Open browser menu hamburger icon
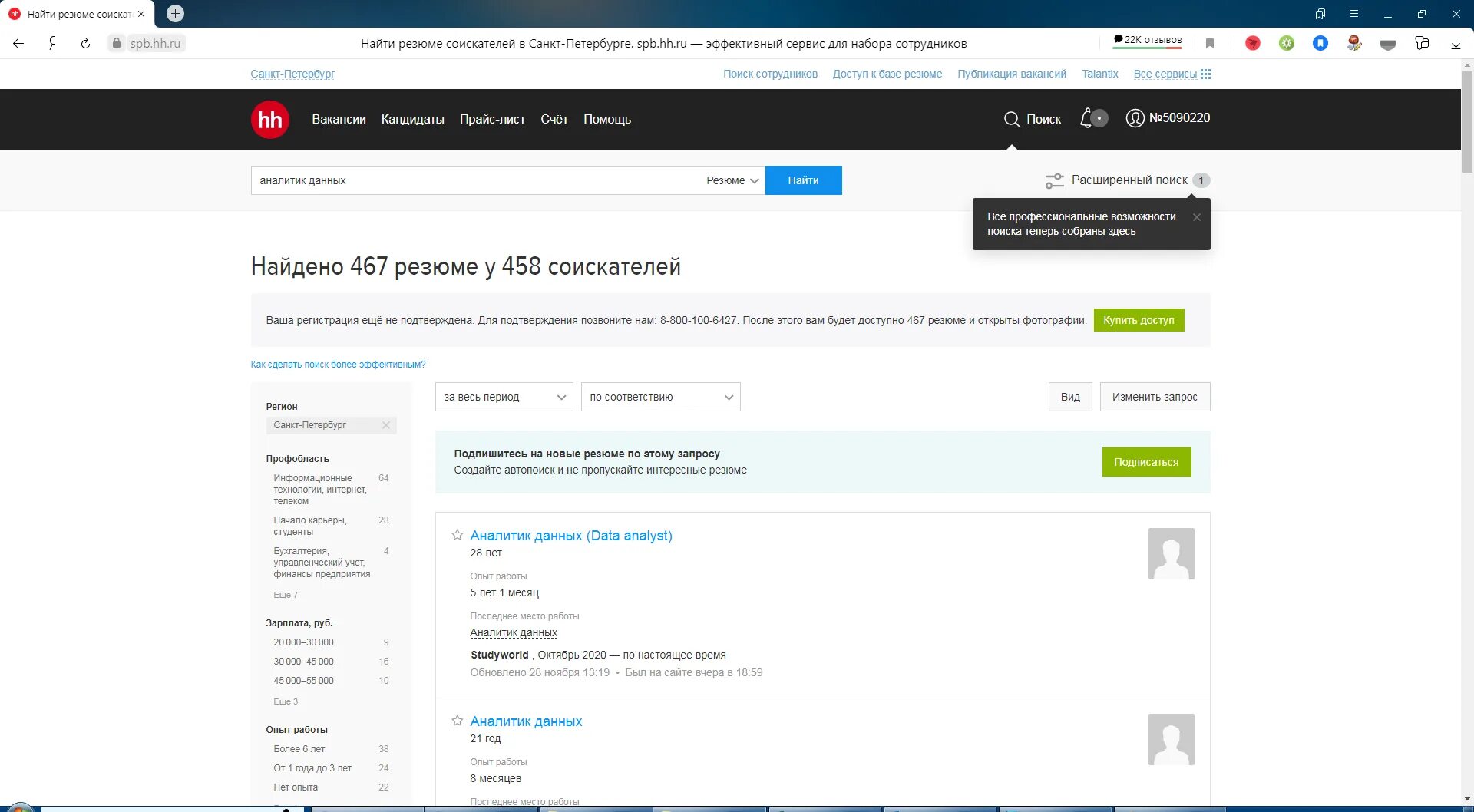The image size is (1474, 812). tap(1354, 14)
